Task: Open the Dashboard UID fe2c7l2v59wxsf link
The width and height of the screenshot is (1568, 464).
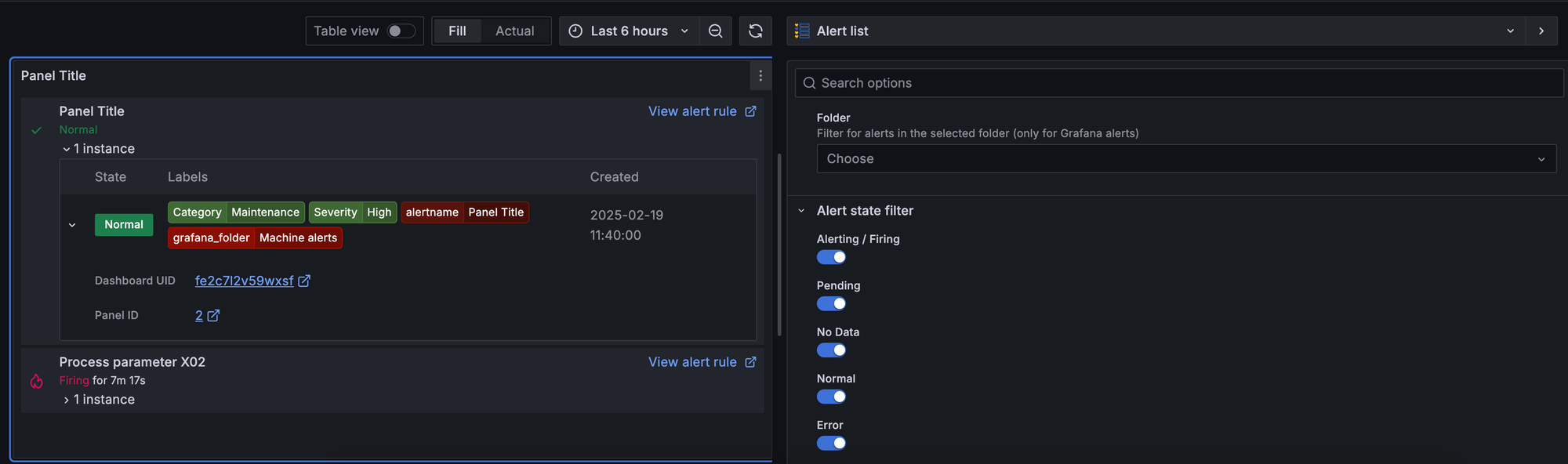Action: click(x=244, y=281)
